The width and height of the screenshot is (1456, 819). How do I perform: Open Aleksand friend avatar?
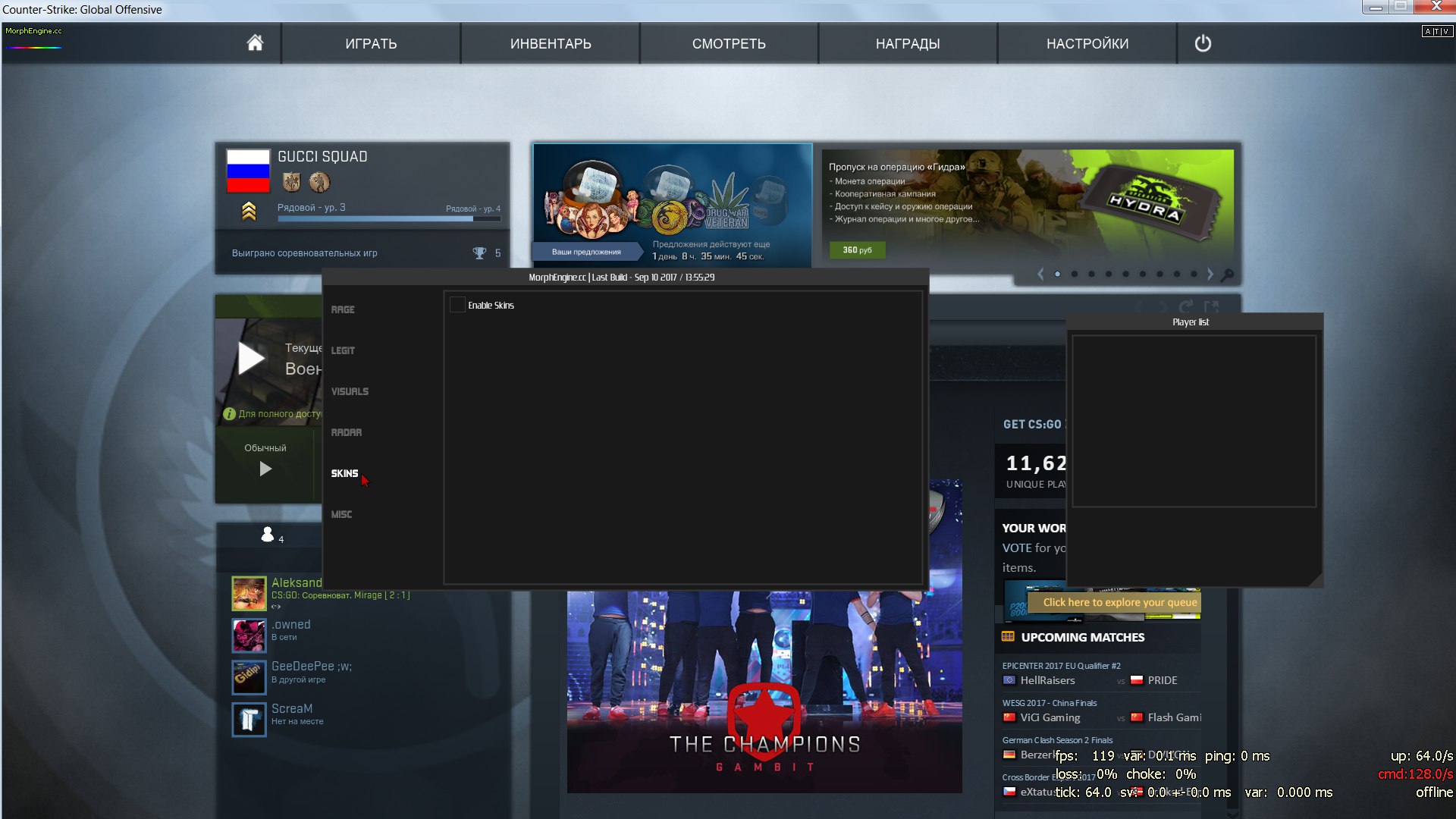[249, 593]
